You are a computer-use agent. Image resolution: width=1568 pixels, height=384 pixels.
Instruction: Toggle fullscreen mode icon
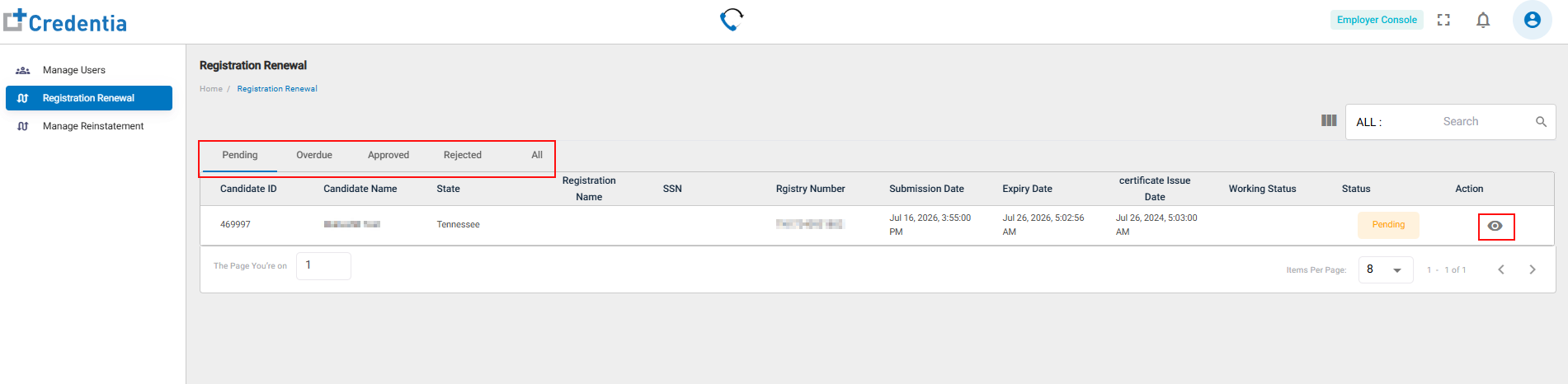point(1443,20)
